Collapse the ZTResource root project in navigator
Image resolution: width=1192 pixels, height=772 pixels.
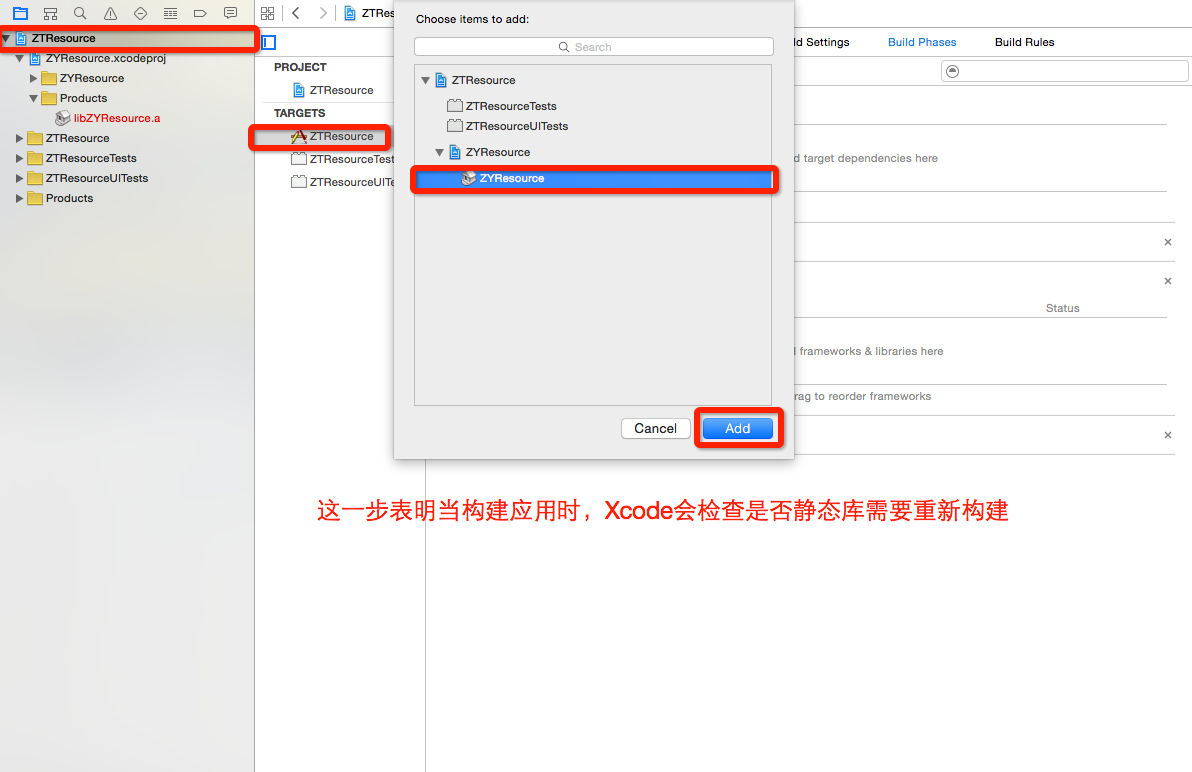point(6,38)
